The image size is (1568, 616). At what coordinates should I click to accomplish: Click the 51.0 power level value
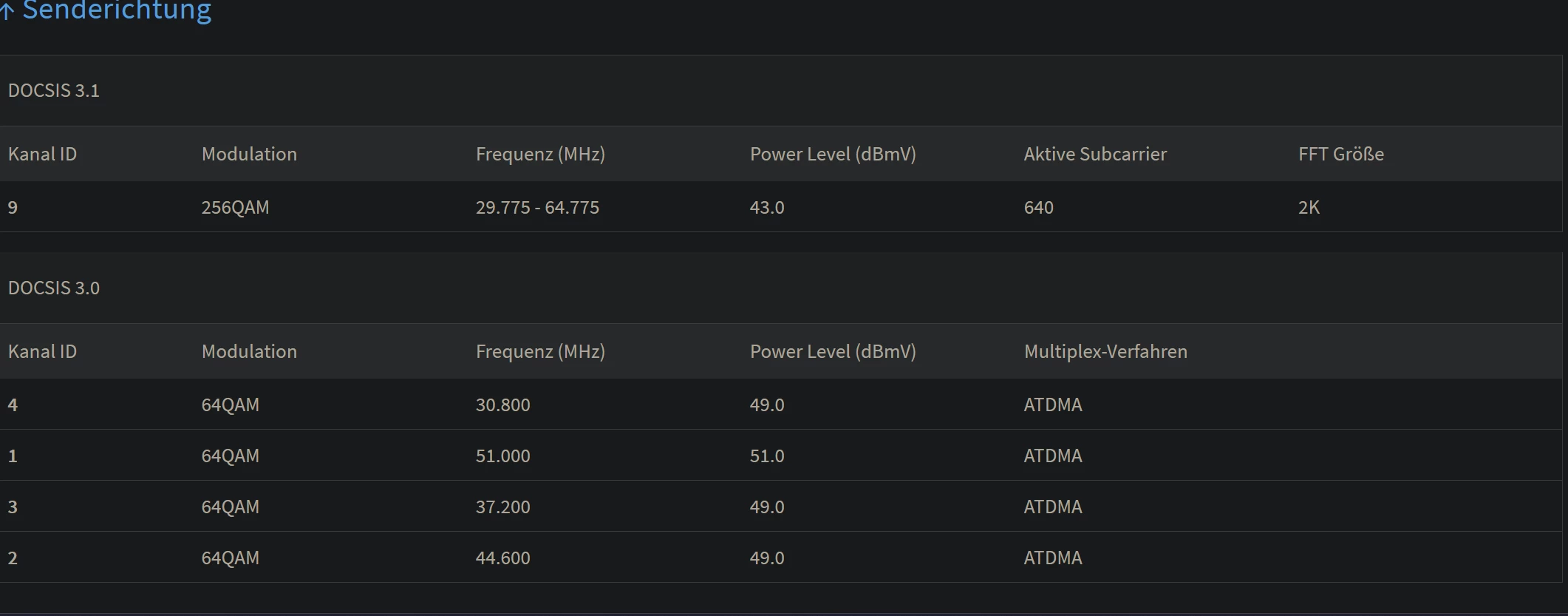tap(767, 456)
